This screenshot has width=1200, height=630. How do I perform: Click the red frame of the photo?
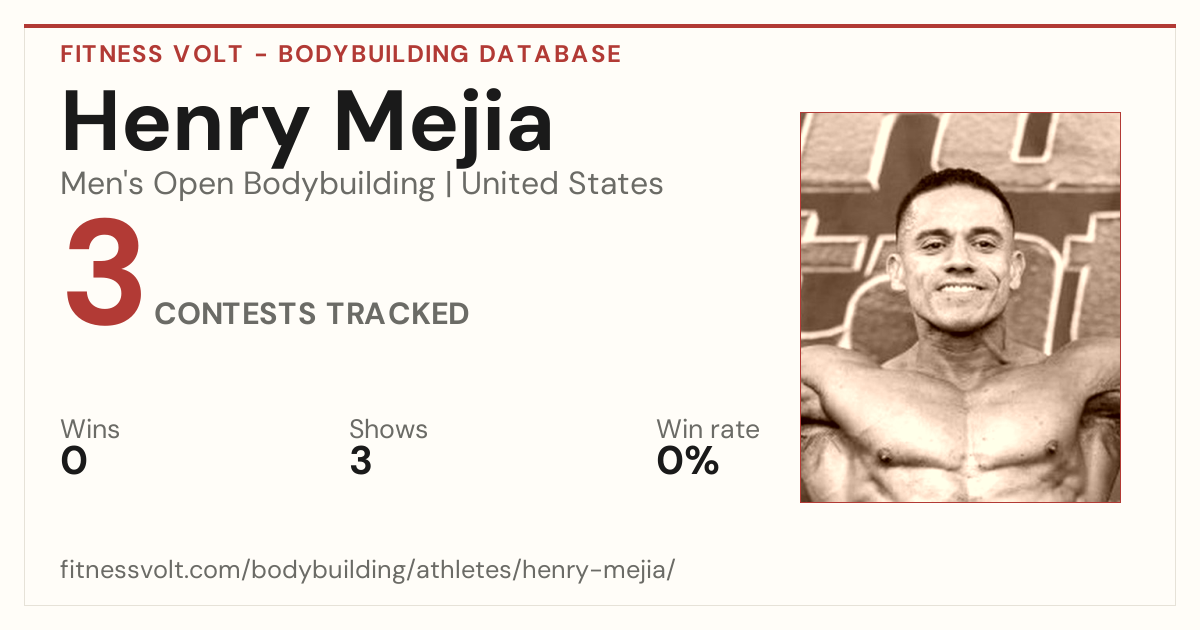coord(801,307)
